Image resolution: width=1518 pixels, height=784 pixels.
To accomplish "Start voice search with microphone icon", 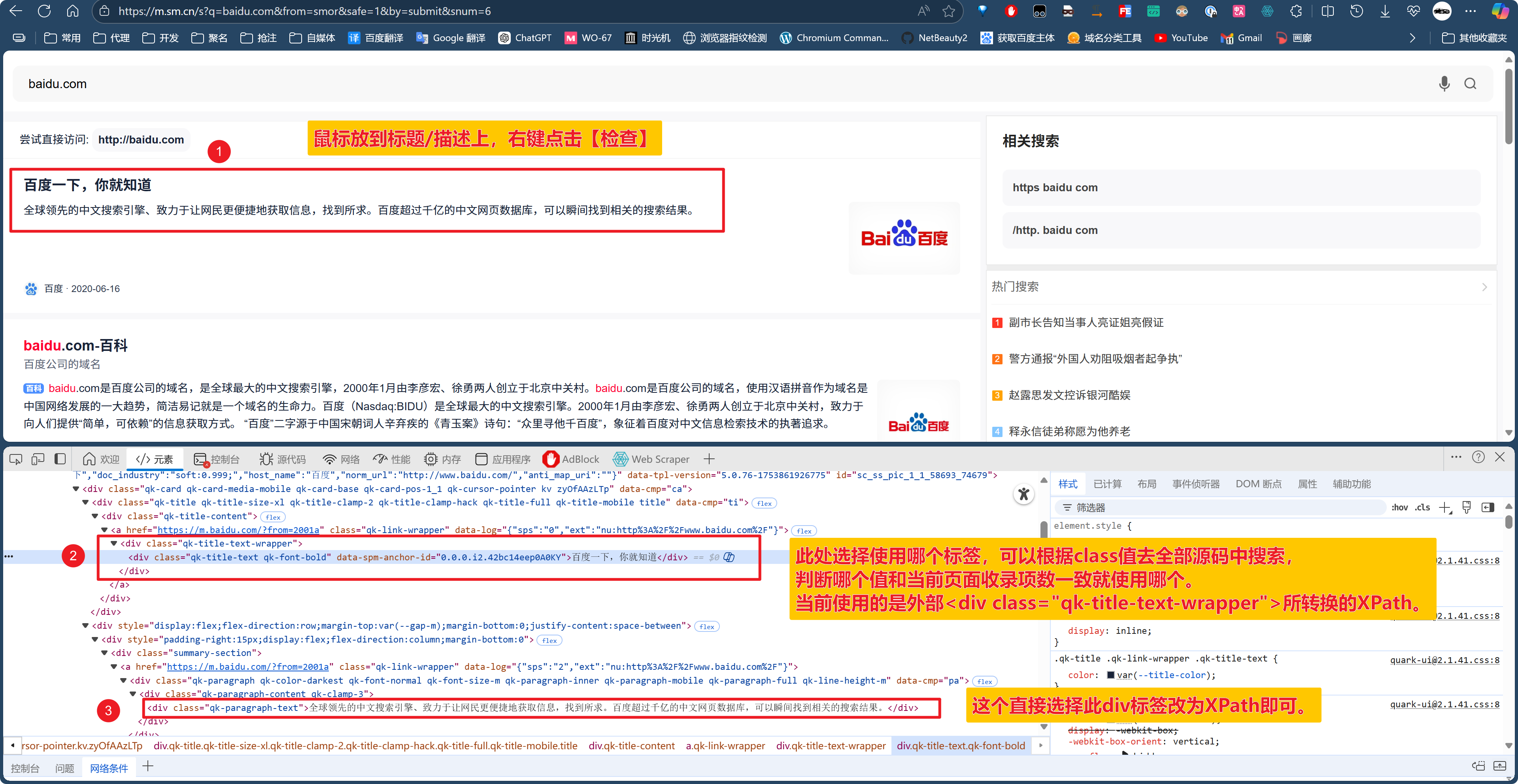I will pyautogui.click(x=1444, y=84).
